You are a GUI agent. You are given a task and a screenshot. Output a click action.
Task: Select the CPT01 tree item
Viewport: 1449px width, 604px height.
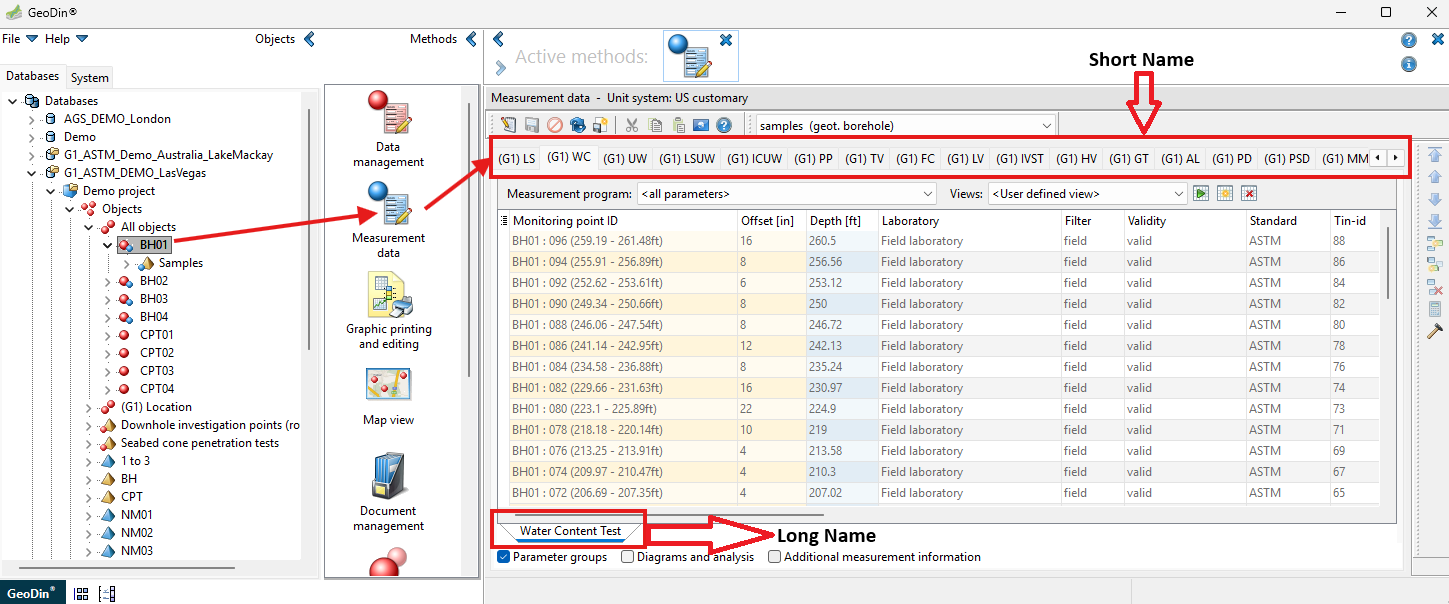point(156,335)
